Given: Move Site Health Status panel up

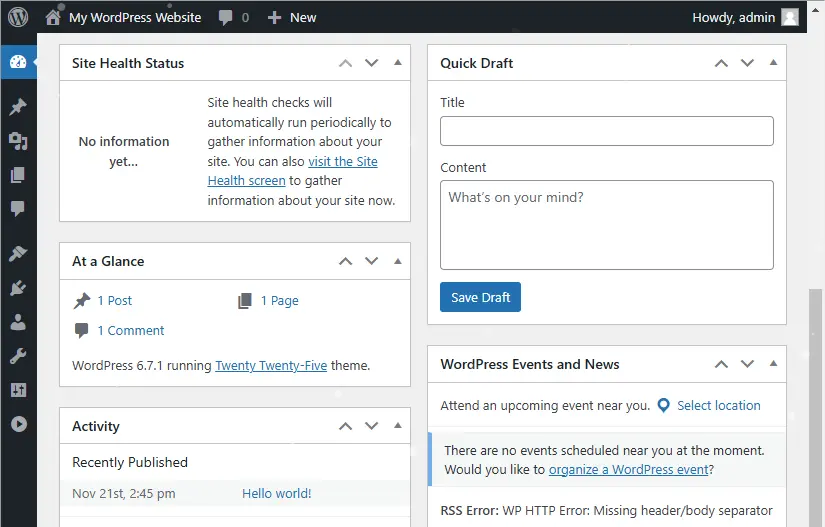Looking at the screenshot, I should 345,63.
